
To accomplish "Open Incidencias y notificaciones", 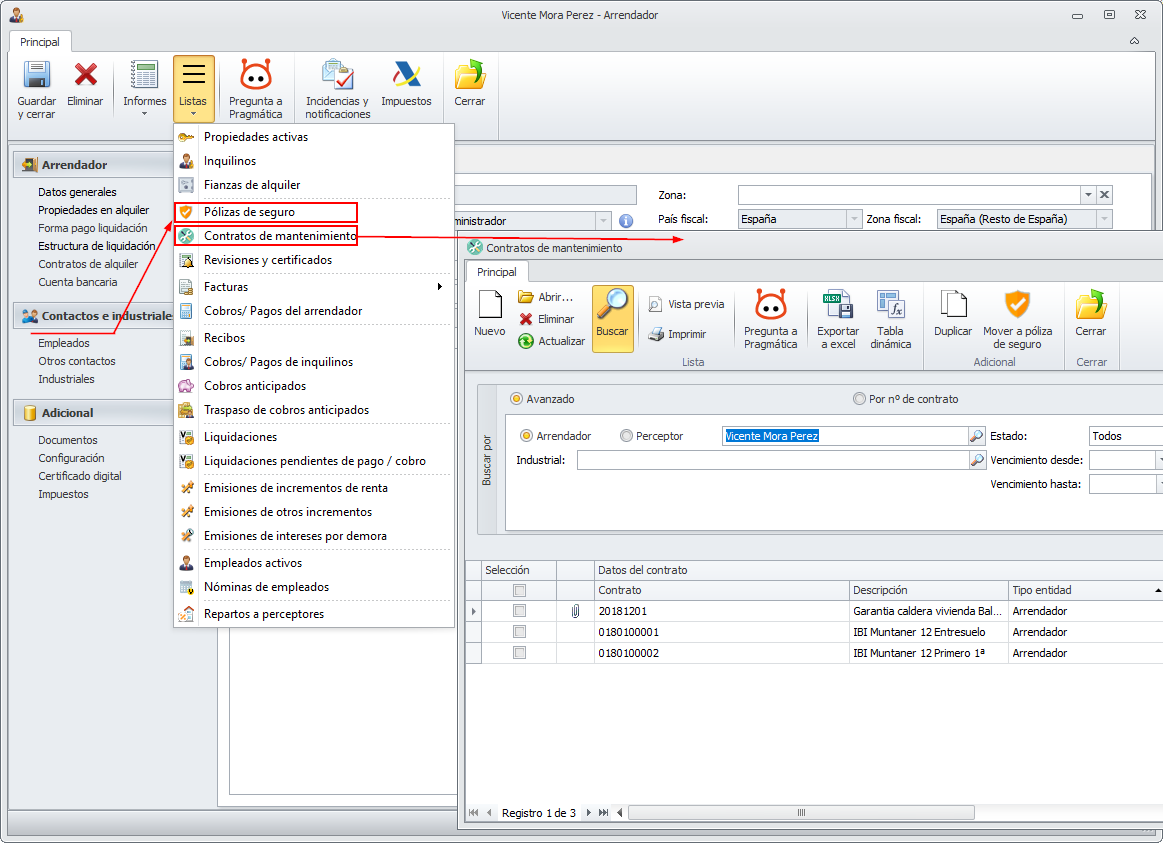I will [337, 76].
